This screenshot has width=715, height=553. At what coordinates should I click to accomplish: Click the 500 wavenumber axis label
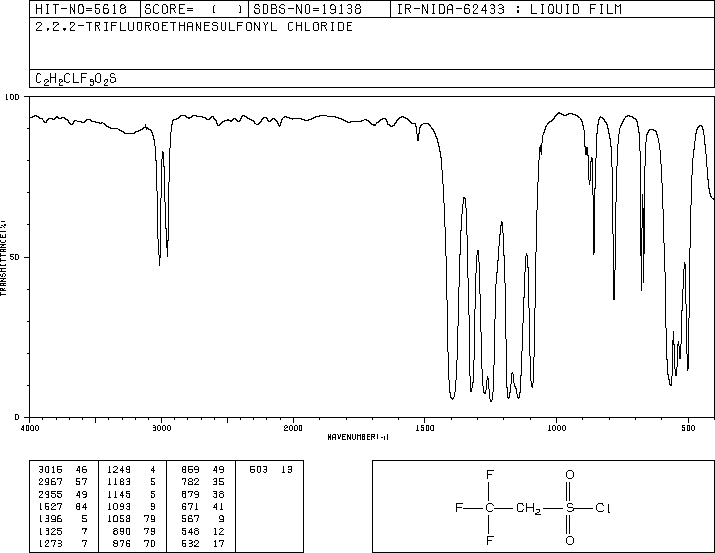click(x=688, y=428)
